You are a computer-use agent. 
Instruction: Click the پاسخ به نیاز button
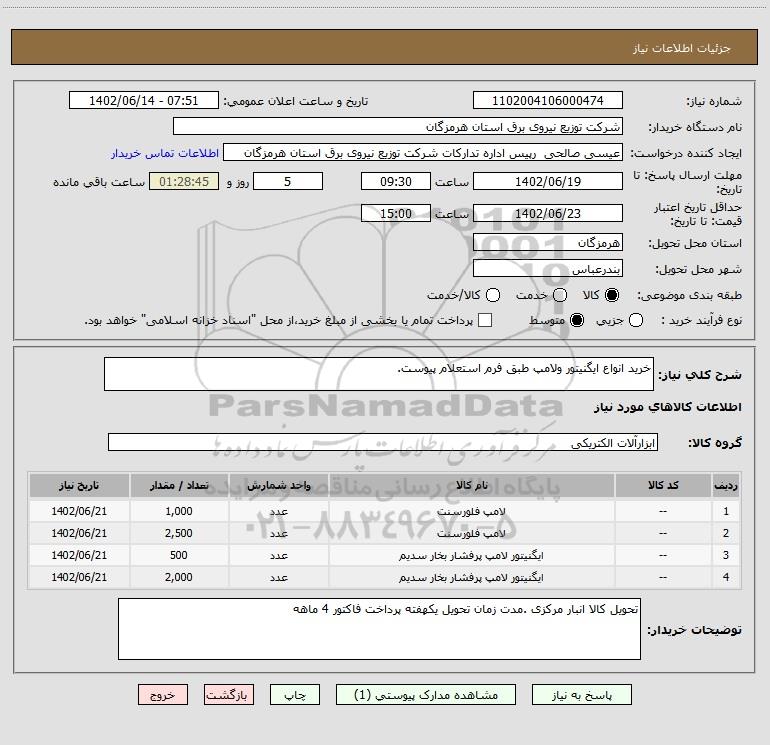[581, 694]
